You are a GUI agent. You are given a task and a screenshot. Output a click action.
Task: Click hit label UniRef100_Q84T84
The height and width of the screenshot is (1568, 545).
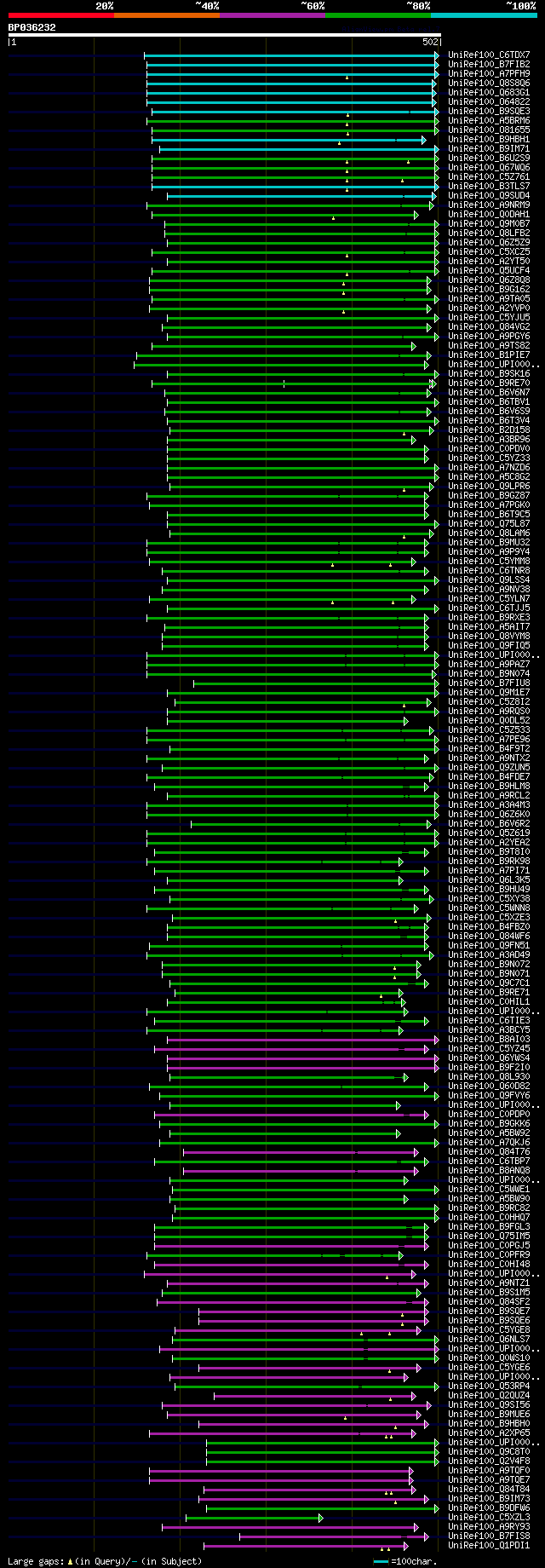coord(489,1489)
